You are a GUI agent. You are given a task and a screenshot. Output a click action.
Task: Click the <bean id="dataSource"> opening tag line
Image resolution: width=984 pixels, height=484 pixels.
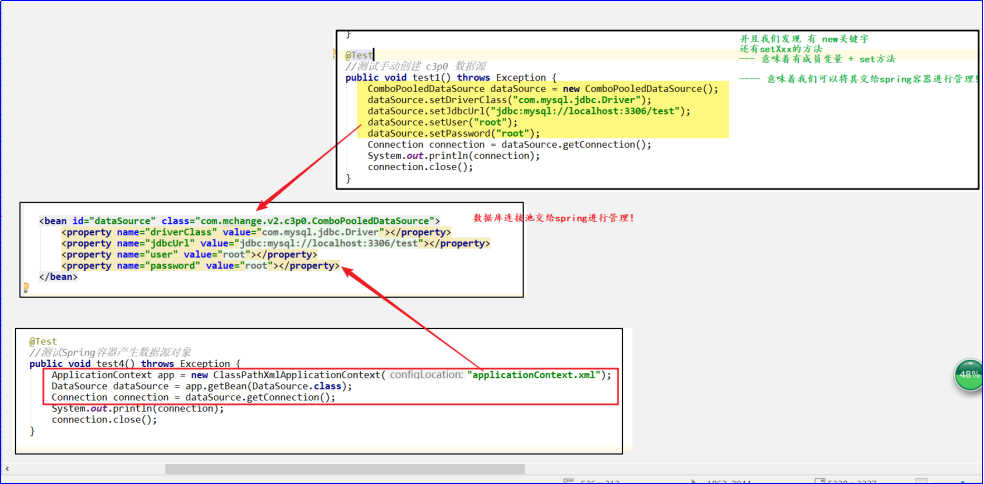[240, 221]
